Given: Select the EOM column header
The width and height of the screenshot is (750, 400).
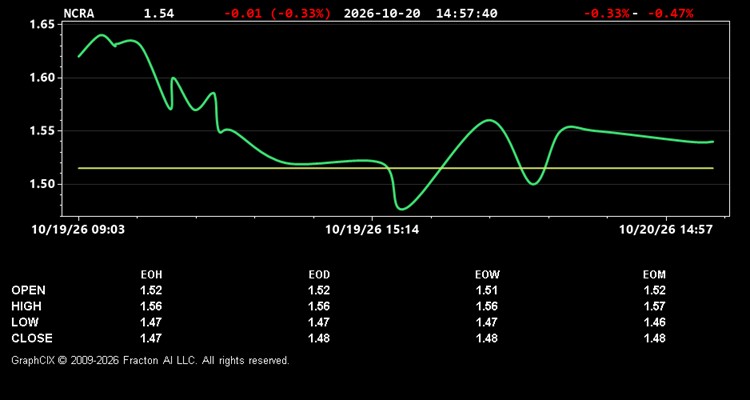Looking at the screenshot, I should tap(654, 275).
